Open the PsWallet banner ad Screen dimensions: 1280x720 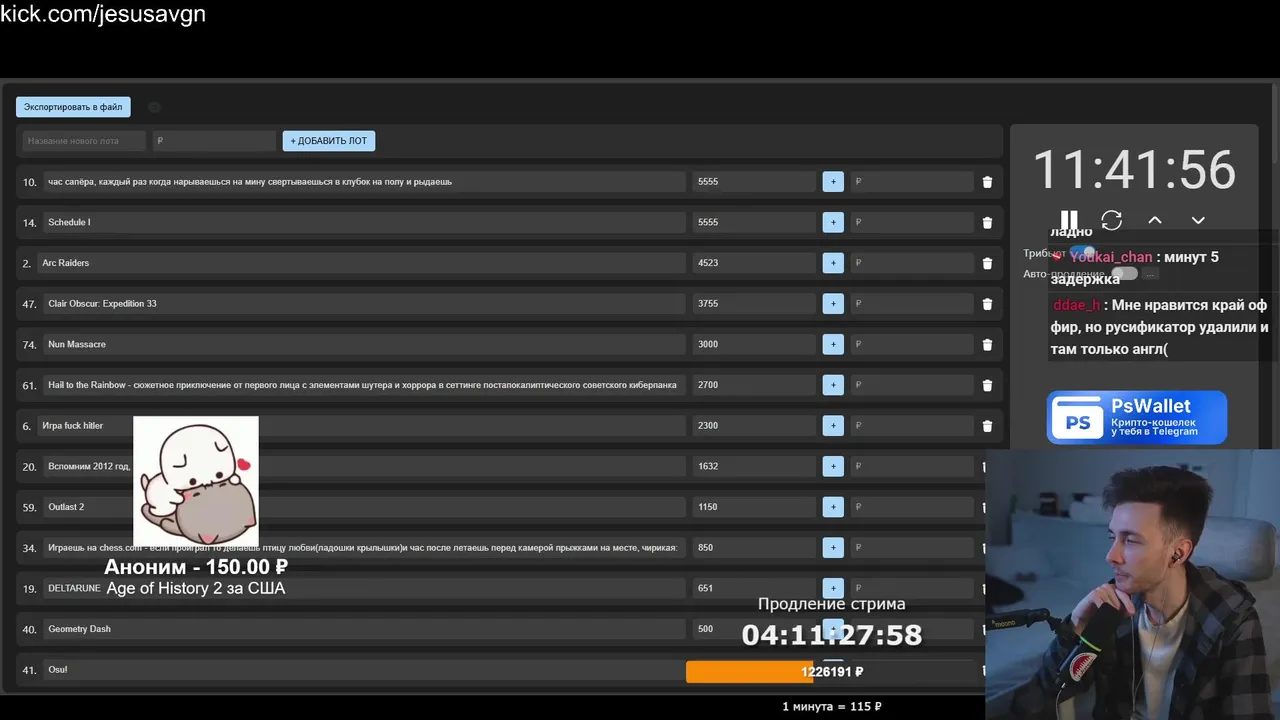click(1137, 417)
